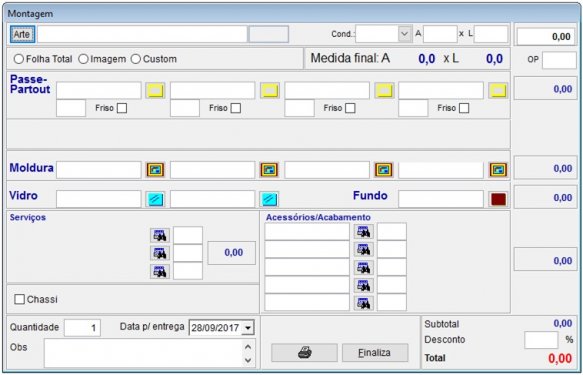Click the top-right 0,00 value field
This screenshot has height=375, width=583.
pyautogui.click(x=546, y=36)
